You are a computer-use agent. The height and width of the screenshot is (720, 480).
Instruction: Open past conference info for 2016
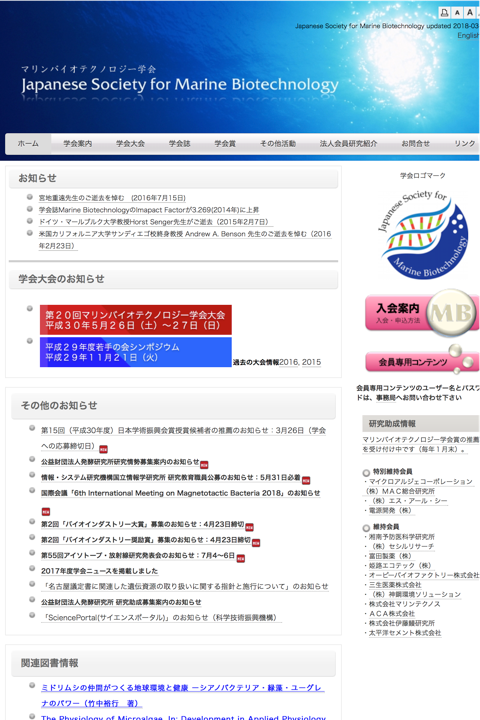tap(288, 362)
